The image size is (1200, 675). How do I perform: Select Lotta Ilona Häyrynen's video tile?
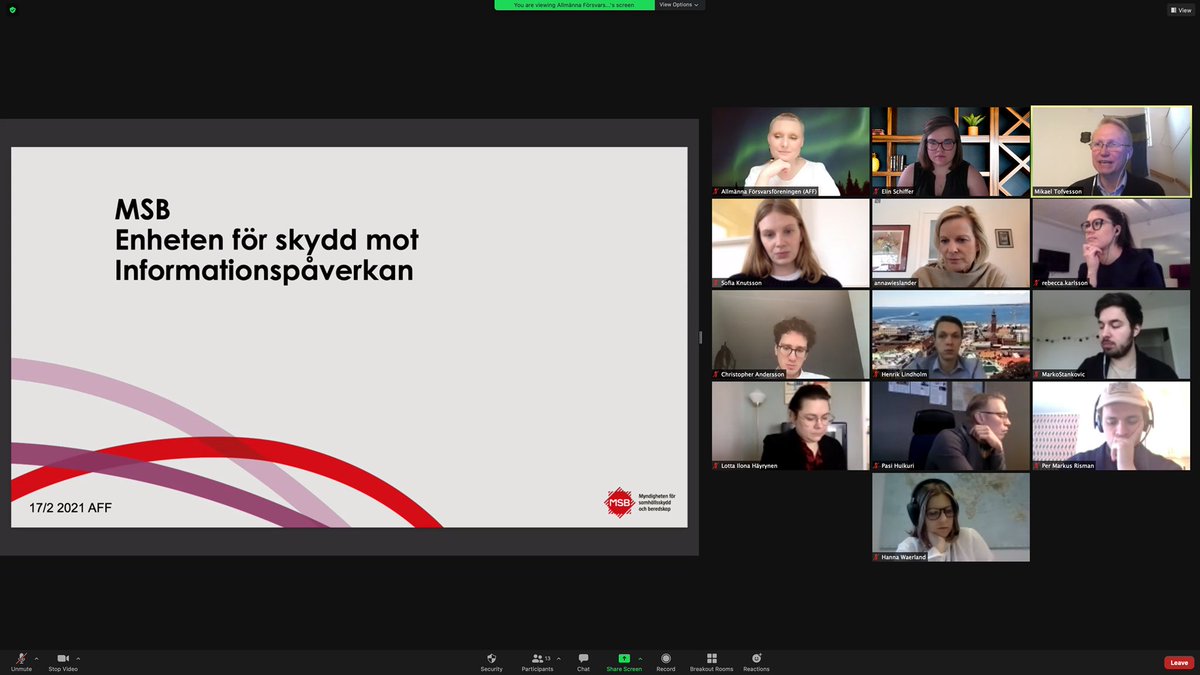(791, 426)
